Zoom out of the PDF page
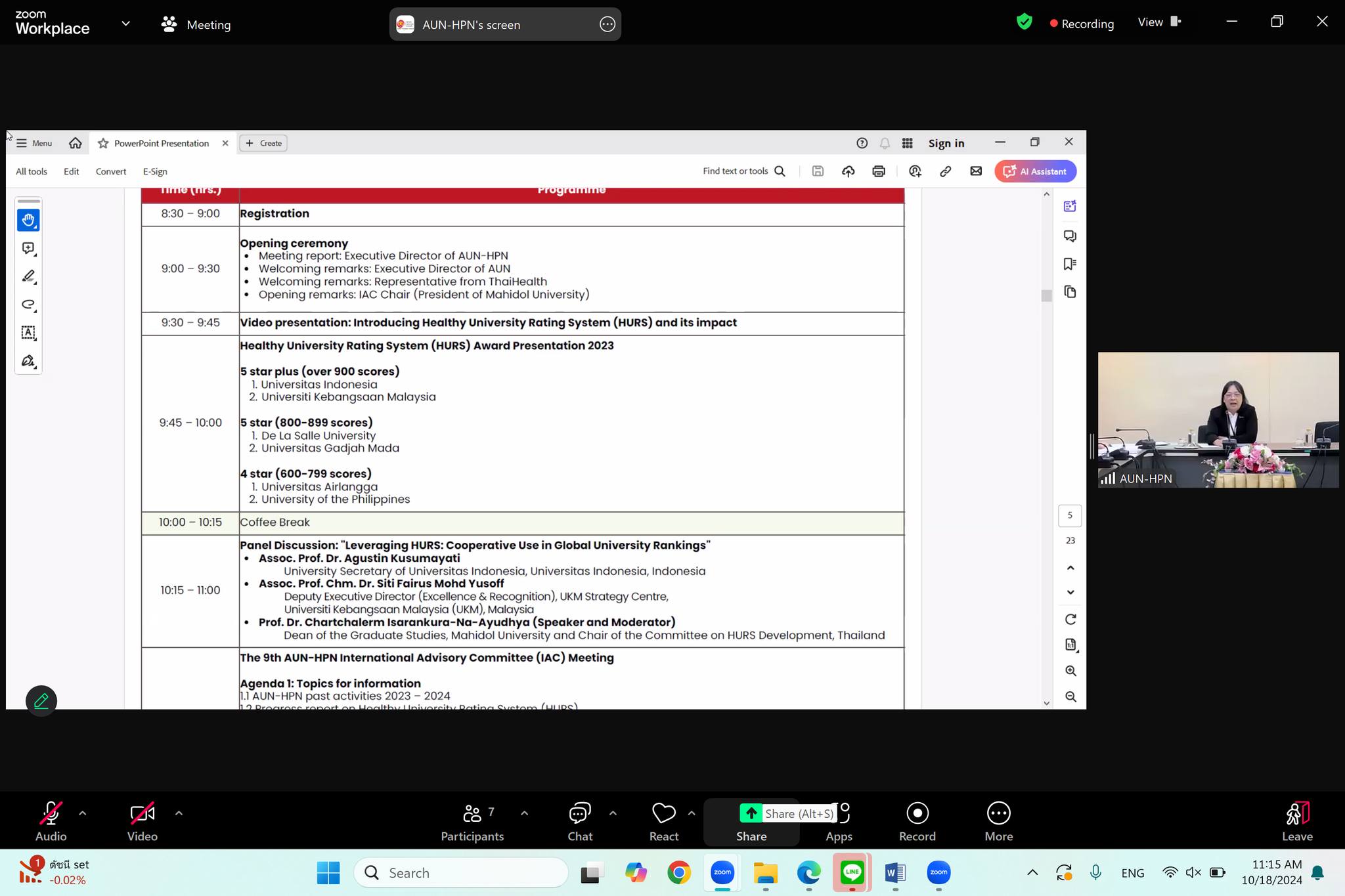1345x896 pixels. point(1070,696)
